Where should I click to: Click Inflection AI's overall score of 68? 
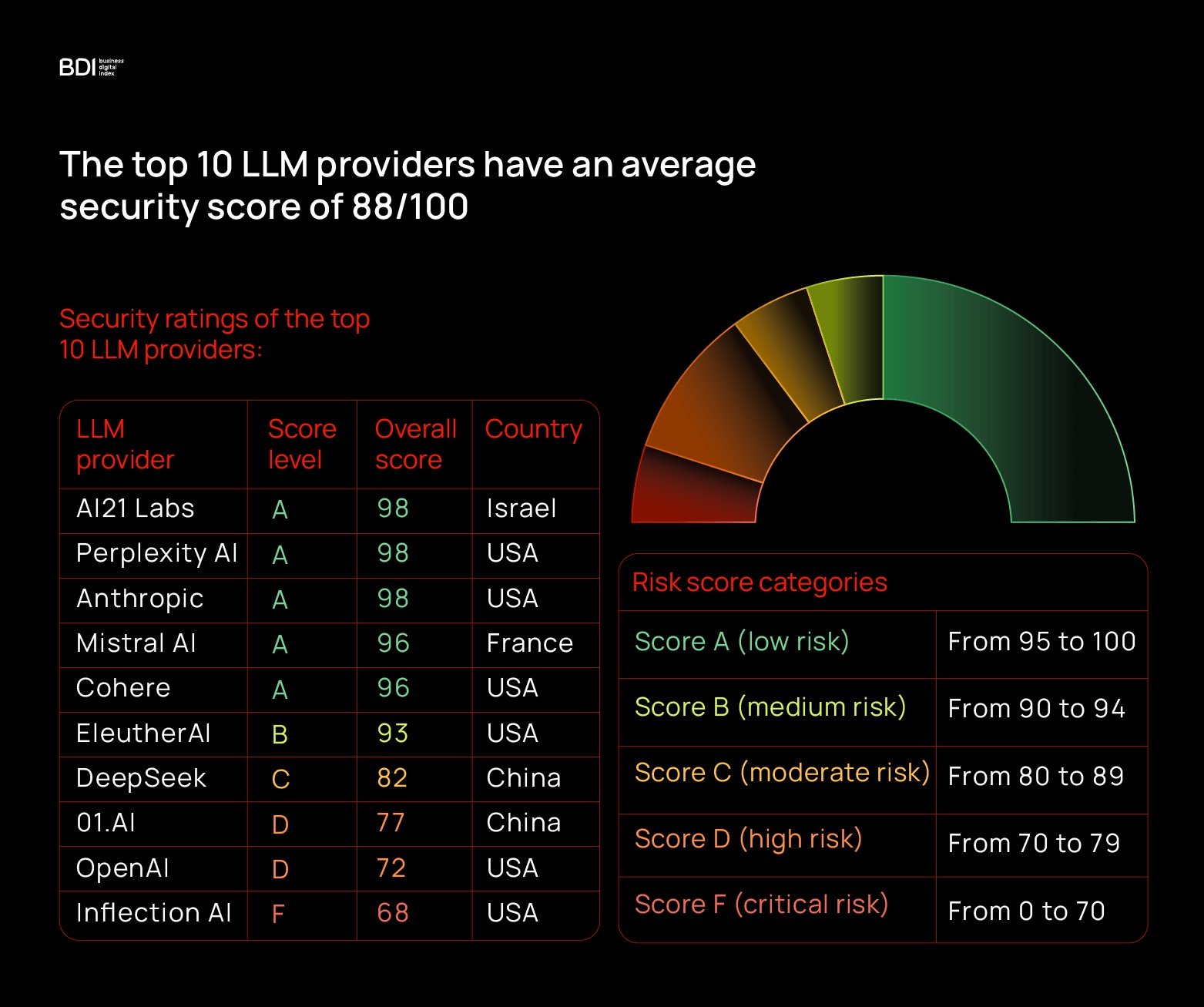coord(392,913)
